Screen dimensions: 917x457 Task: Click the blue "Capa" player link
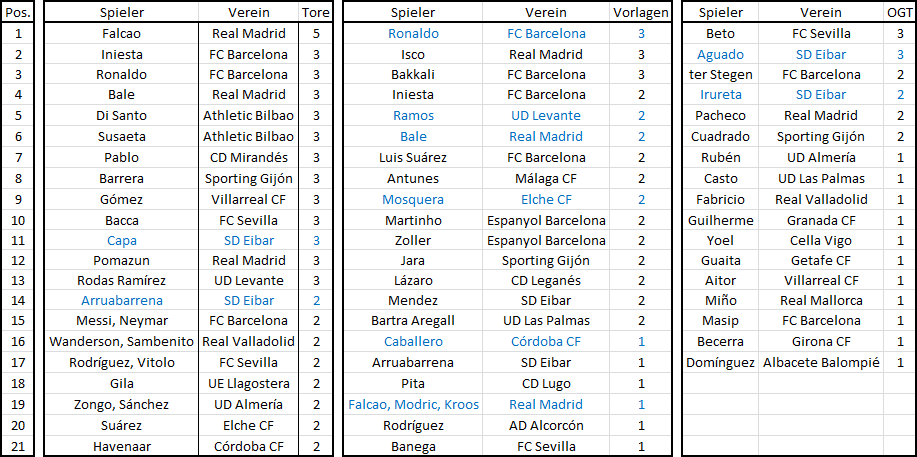pyautogui.click(x=122, y=241)
